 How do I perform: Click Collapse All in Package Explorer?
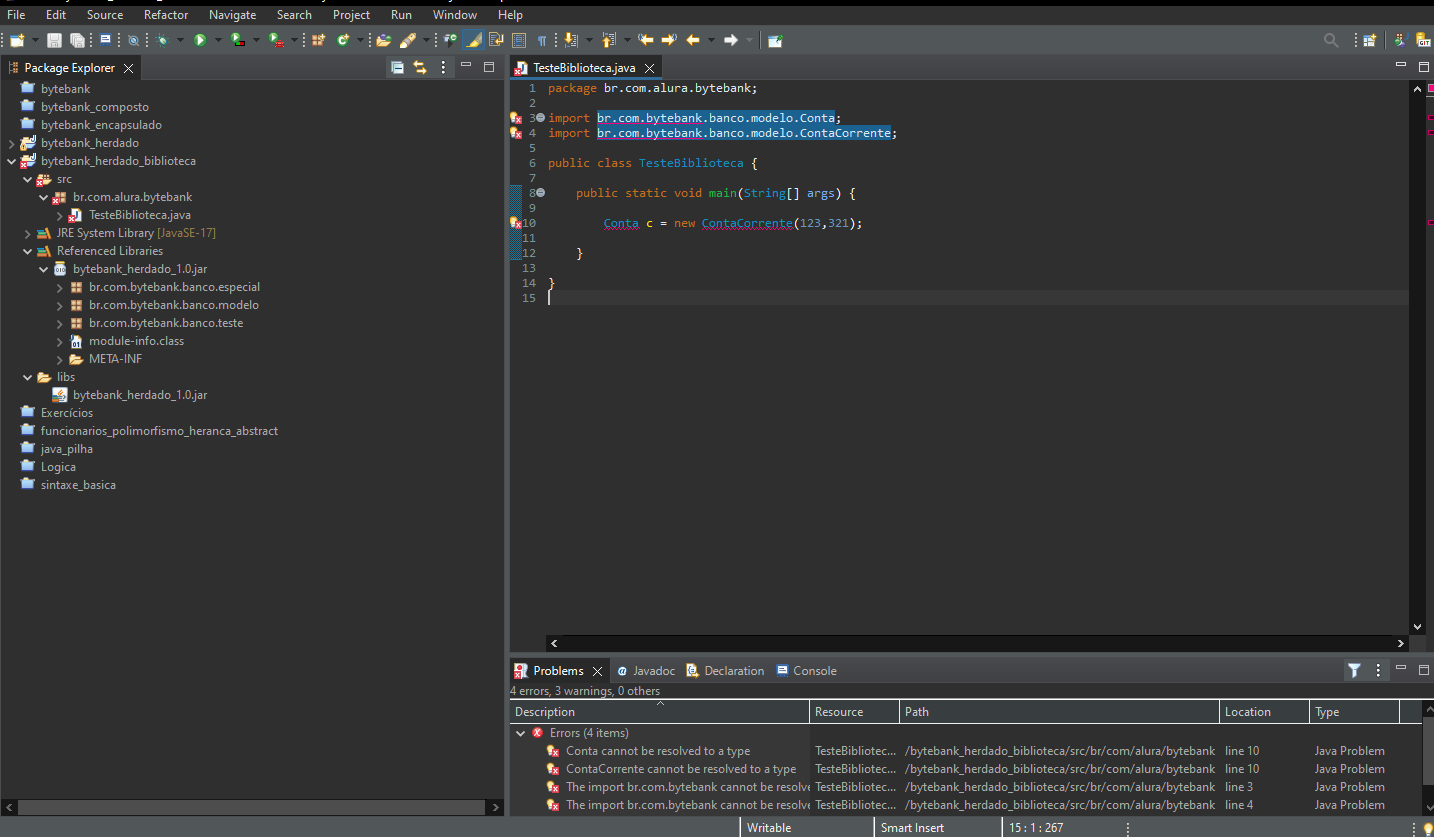[397, 67]
